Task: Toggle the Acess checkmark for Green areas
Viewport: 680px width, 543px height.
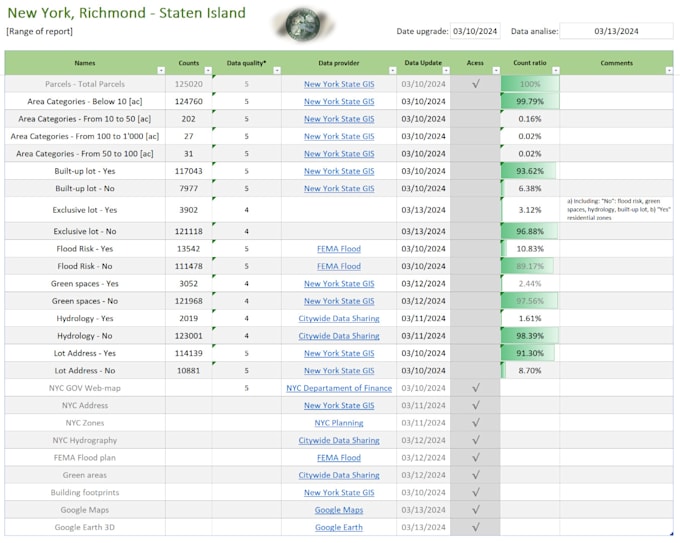Action: (x=476, y=475)
